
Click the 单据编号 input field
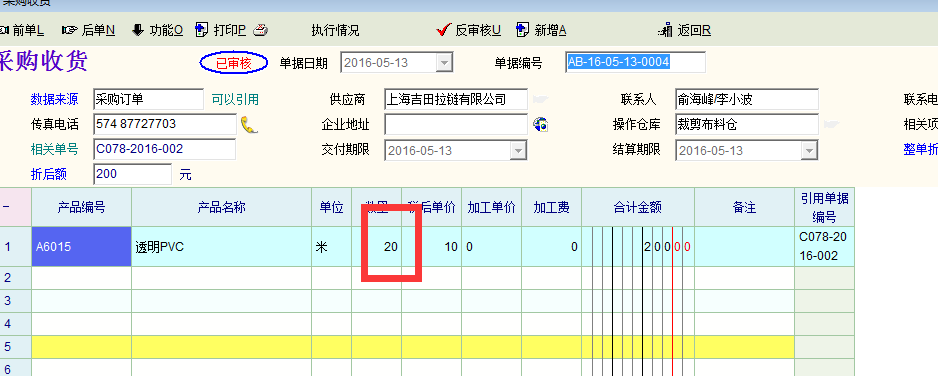[x=635, y=62]
